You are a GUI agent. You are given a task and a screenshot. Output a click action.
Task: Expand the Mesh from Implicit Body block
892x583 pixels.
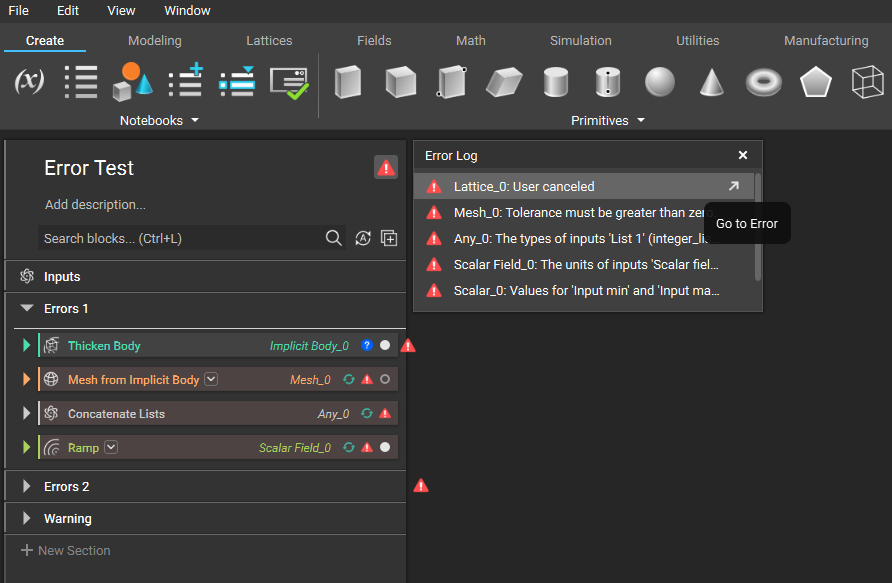click(x=26, y=379)
